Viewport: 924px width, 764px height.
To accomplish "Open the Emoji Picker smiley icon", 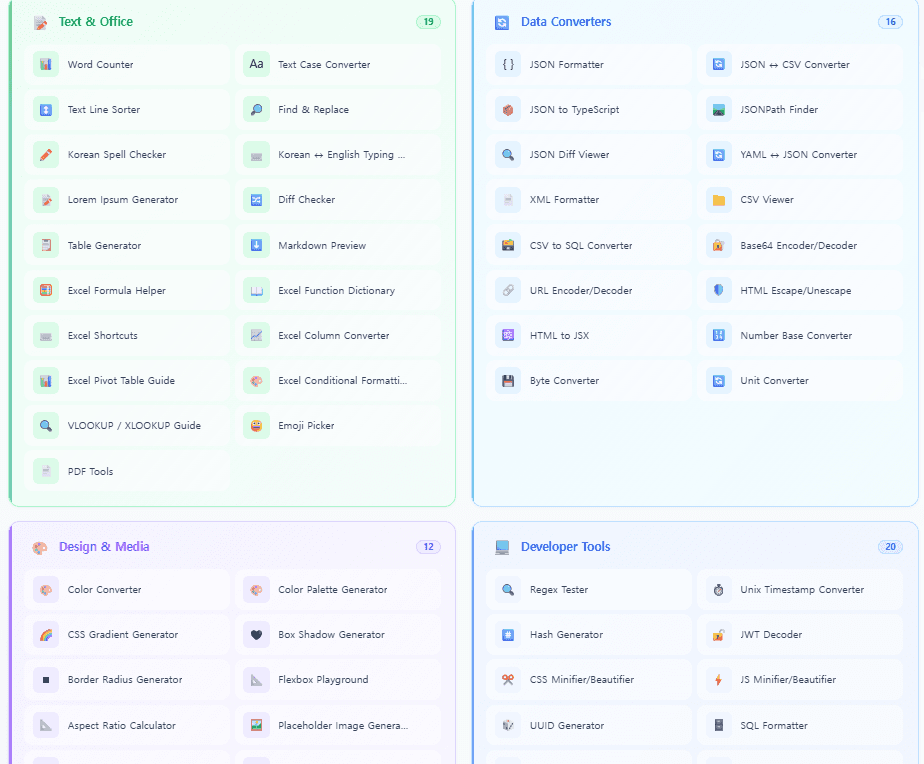I will (257, 425).
